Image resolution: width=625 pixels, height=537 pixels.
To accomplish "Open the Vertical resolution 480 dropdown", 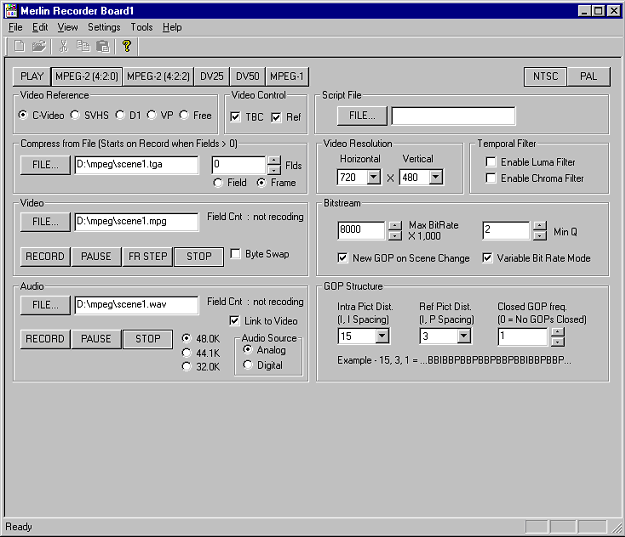I will pos(436,177).
